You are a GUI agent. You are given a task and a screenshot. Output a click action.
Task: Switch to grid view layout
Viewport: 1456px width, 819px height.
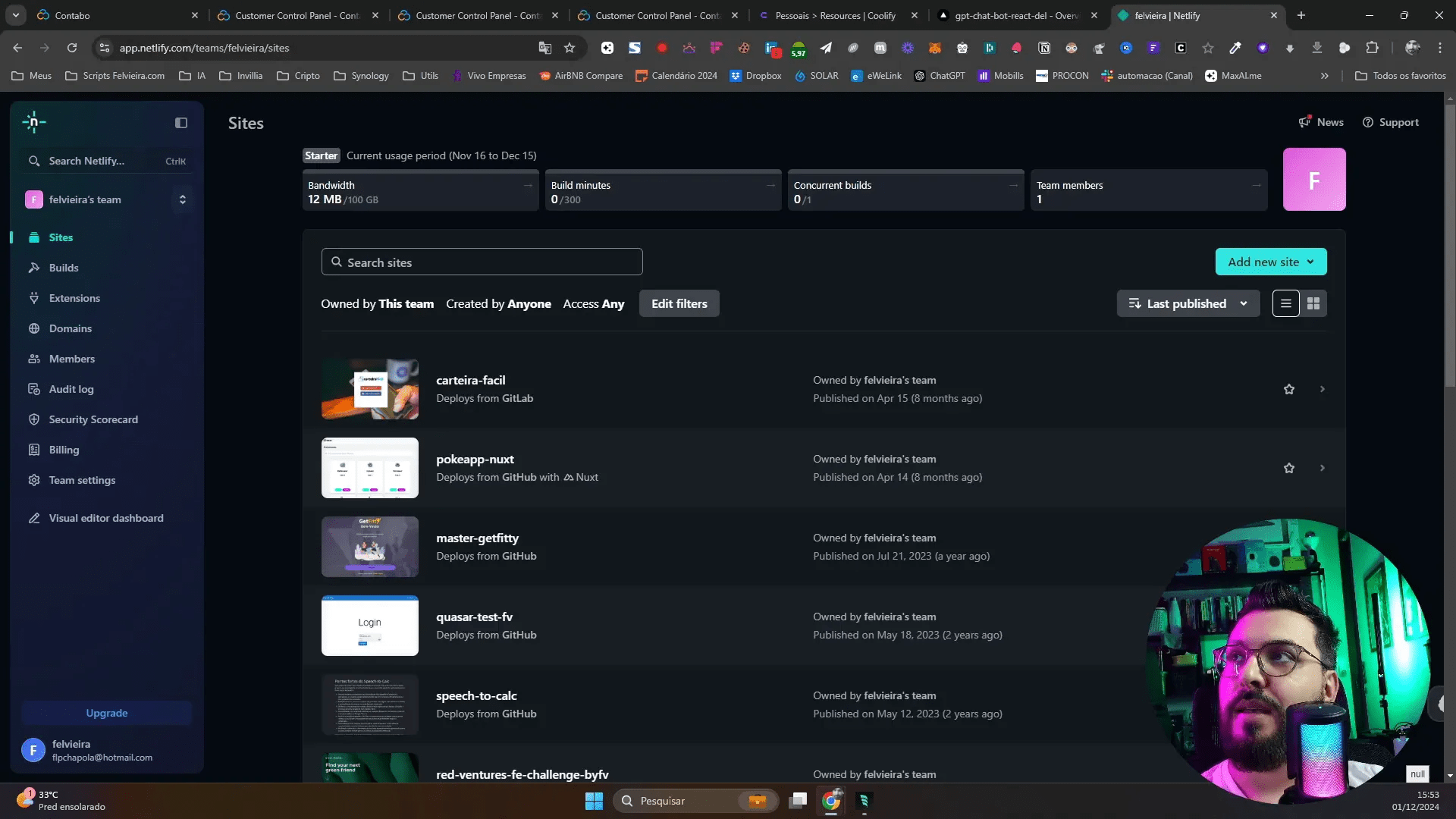[1313, 303]
